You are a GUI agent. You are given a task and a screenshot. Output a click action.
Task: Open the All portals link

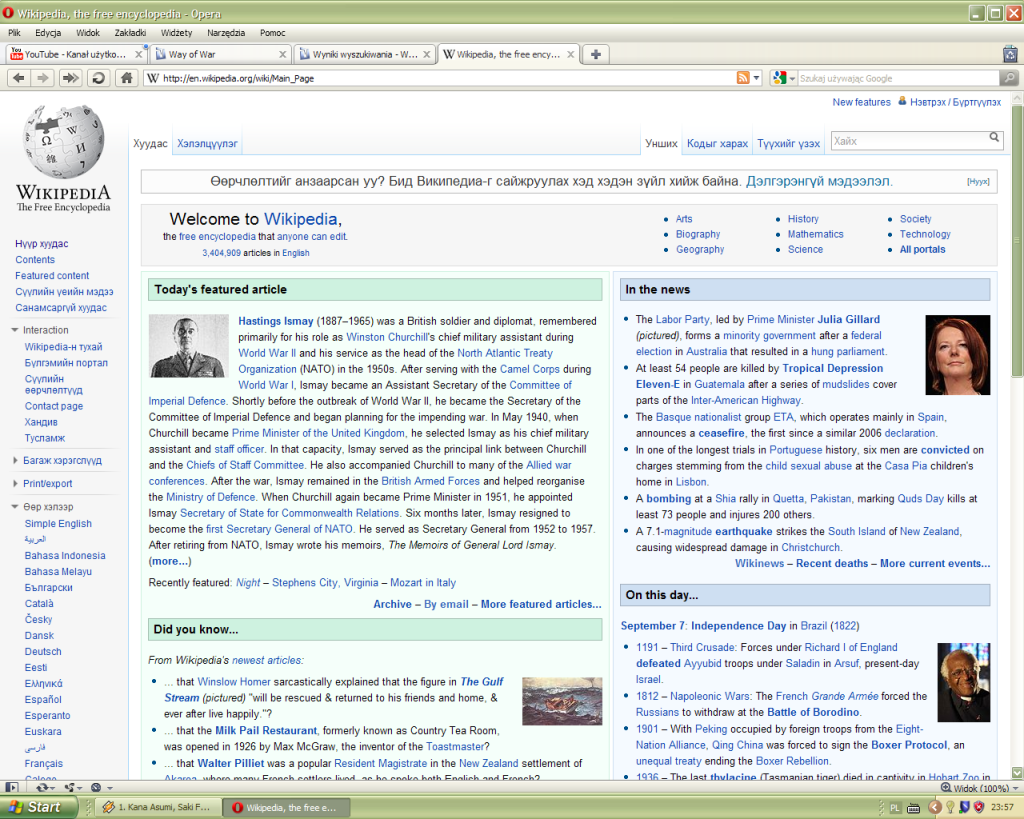coord(922,249)
